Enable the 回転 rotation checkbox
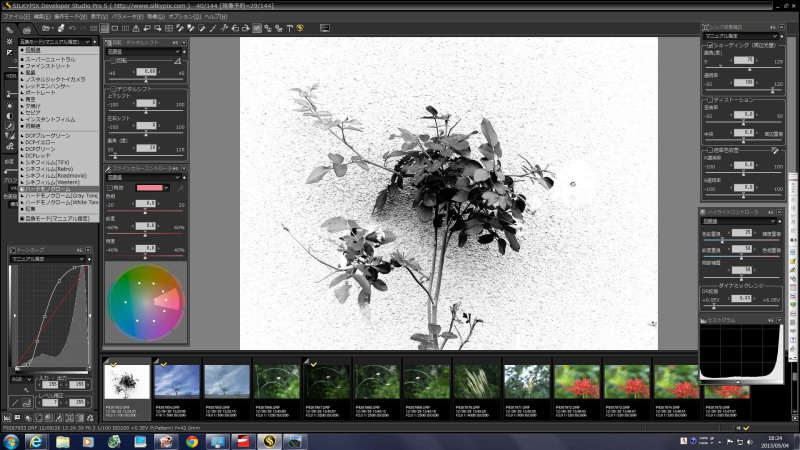The image size is (800, 450). point(113,61)
